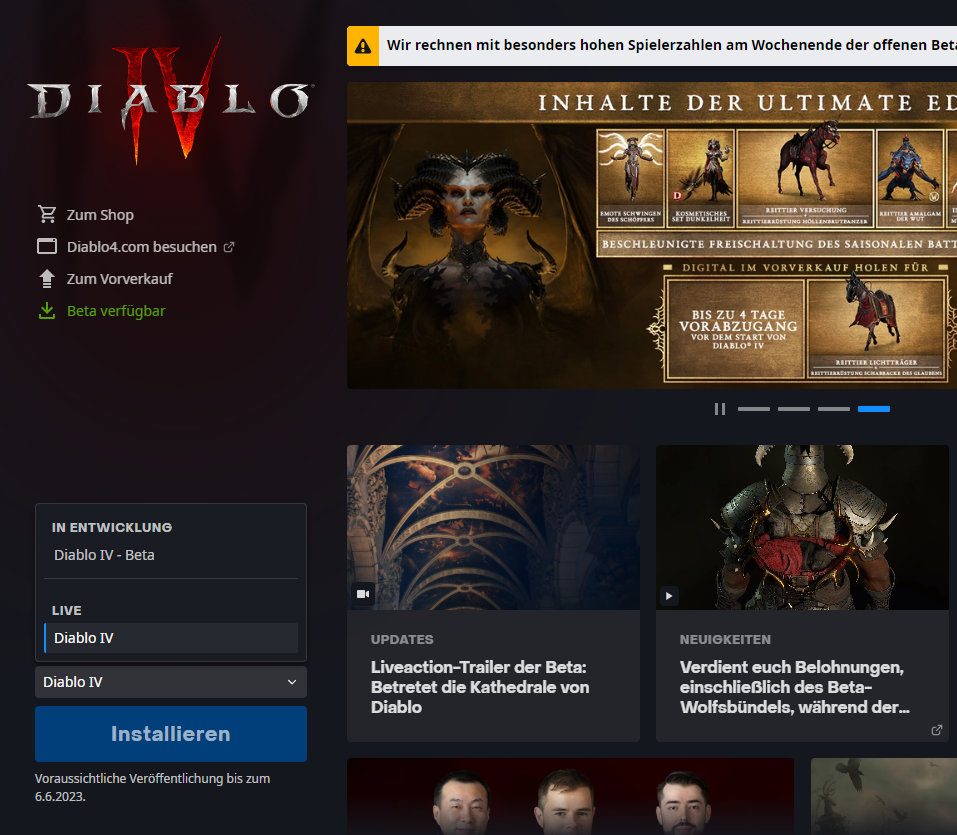Click the play icon on the warrior card
This screenshot has width=957, height=835.
[x=670, y=596]
